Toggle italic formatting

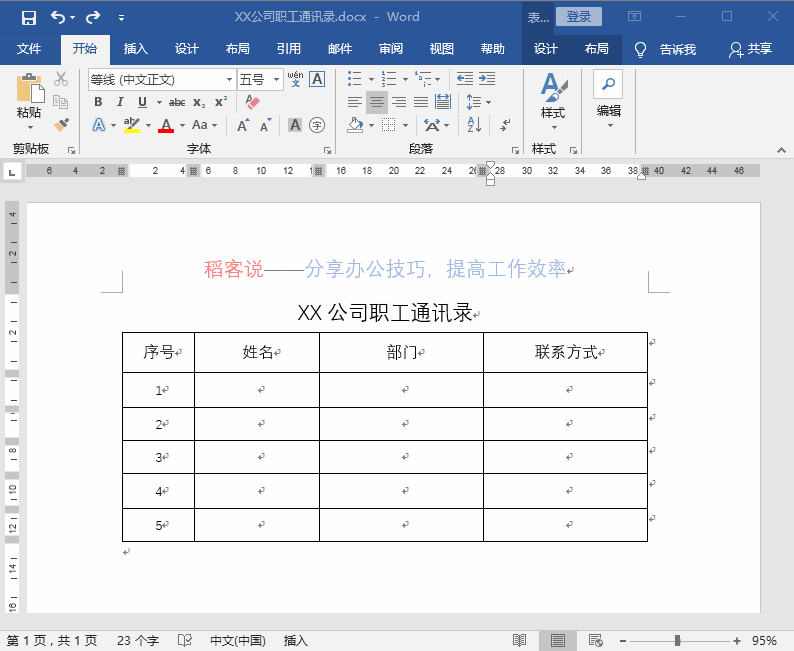120,102
